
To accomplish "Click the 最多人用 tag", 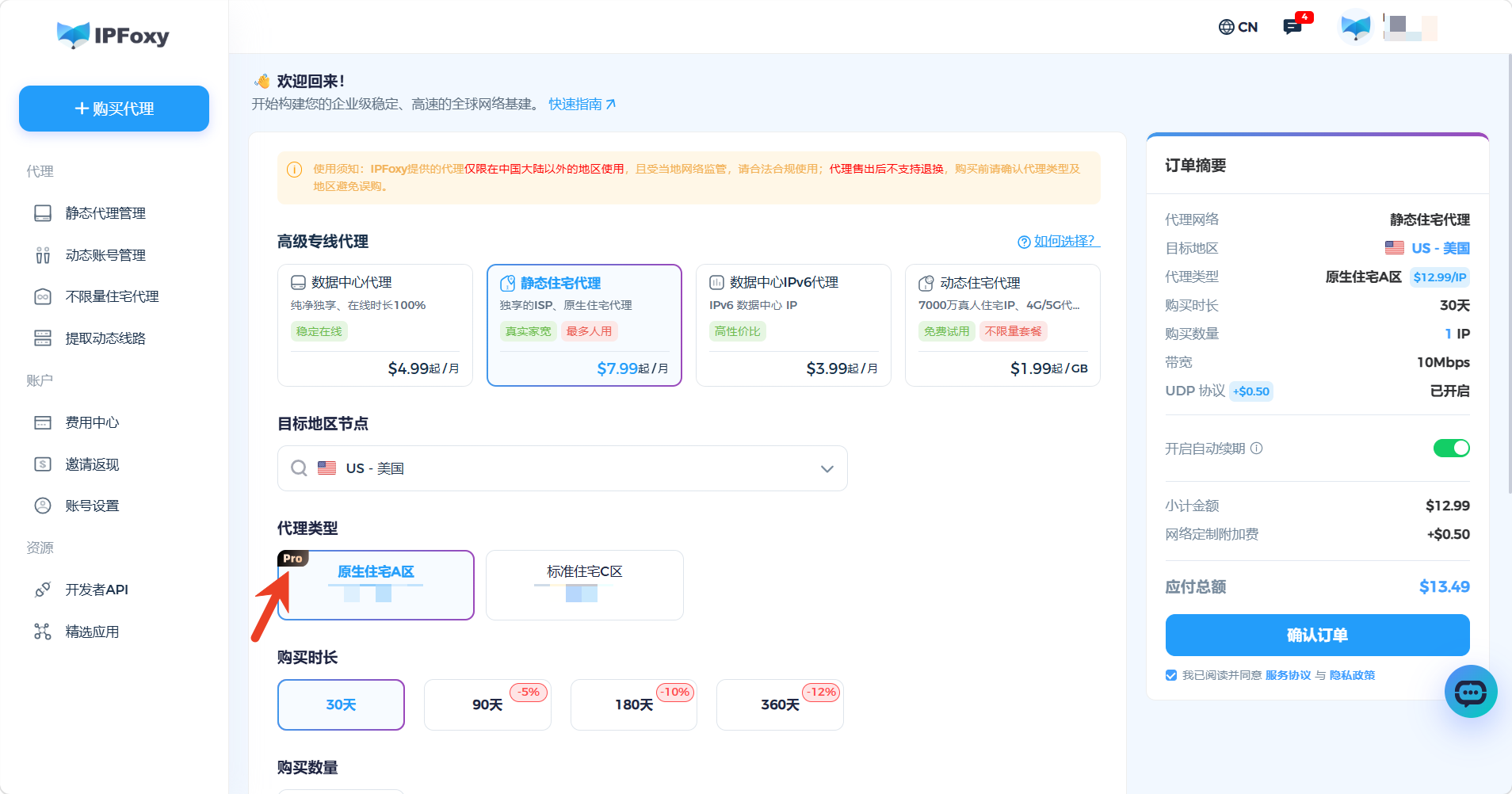I will click(589, 331).
